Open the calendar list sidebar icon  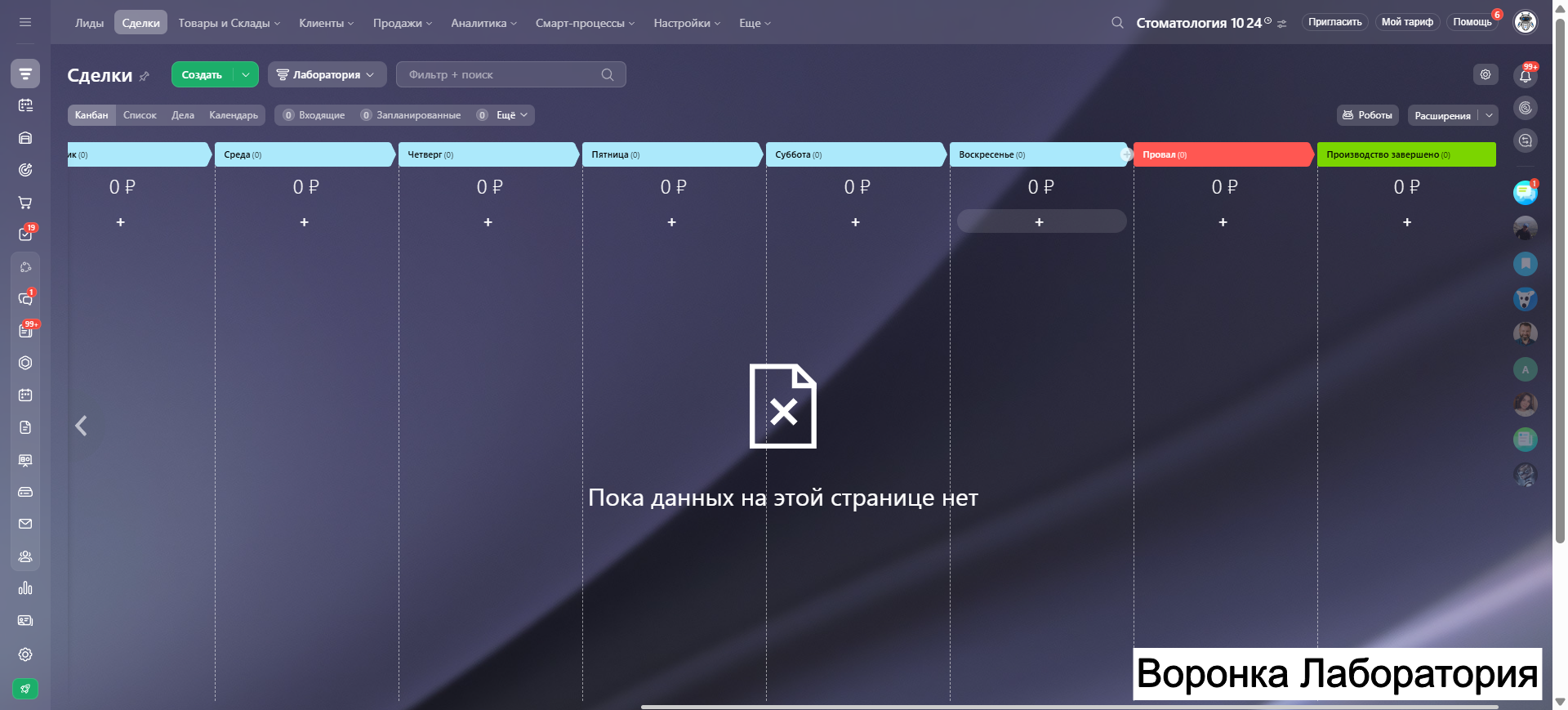coord(25,105)
